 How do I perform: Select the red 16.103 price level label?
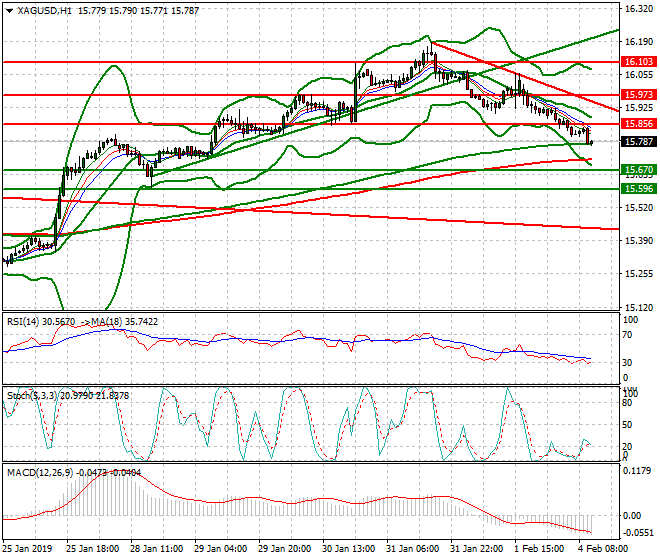point(639,61)
